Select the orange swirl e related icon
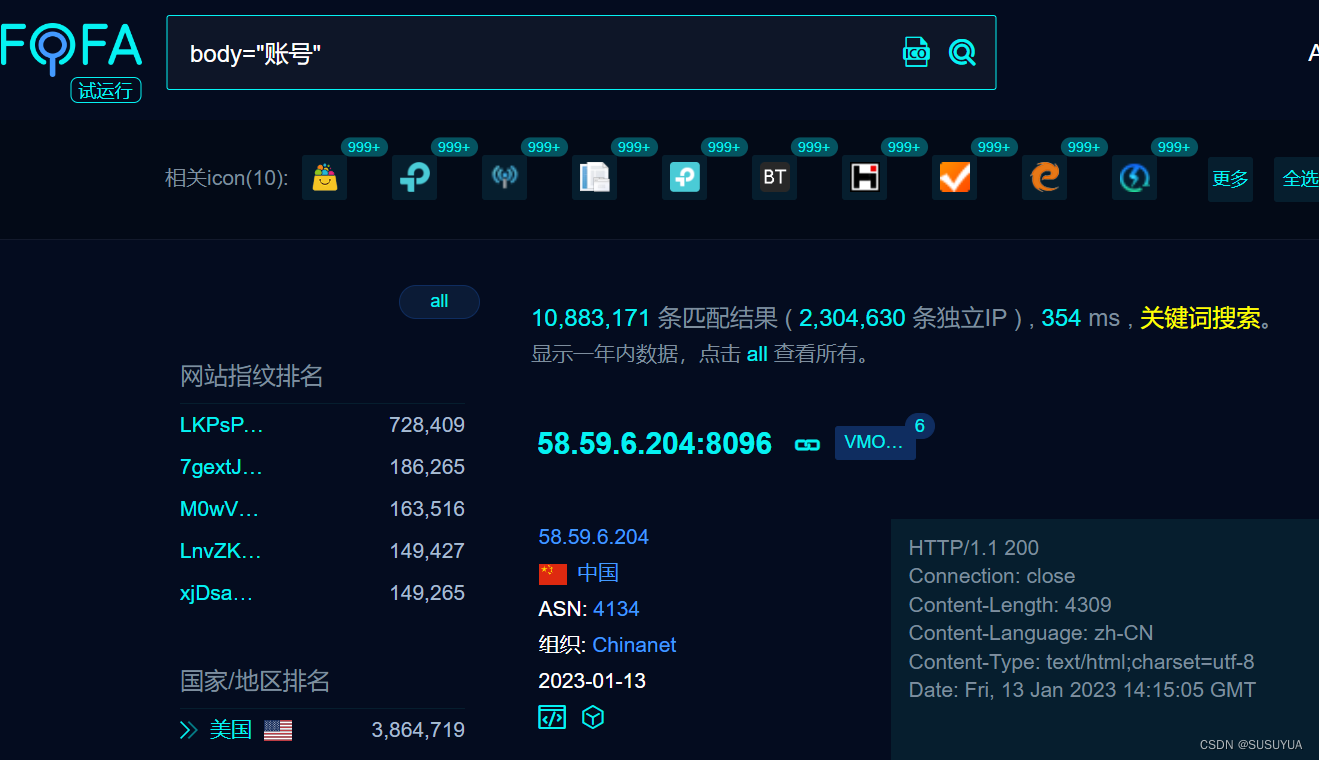The image size is (1319, 760). [x=1044, y=178]
